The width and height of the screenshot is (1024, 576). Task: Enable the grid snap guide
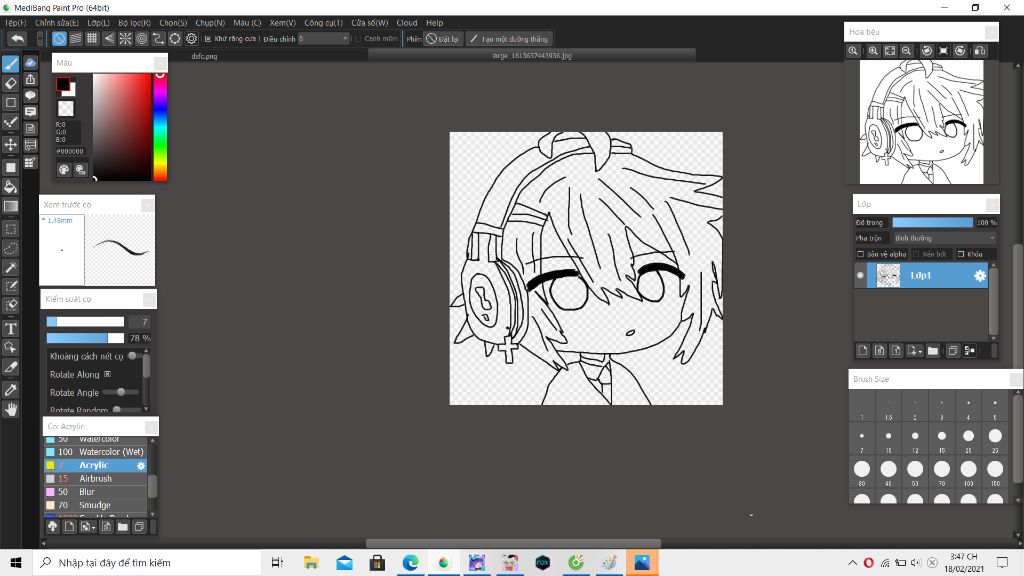click(92, 39)
